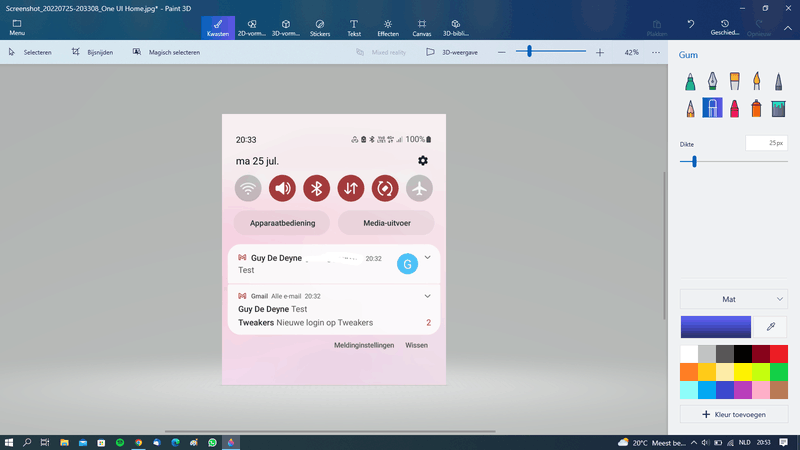Pick a color with the eyedropper

770,327
